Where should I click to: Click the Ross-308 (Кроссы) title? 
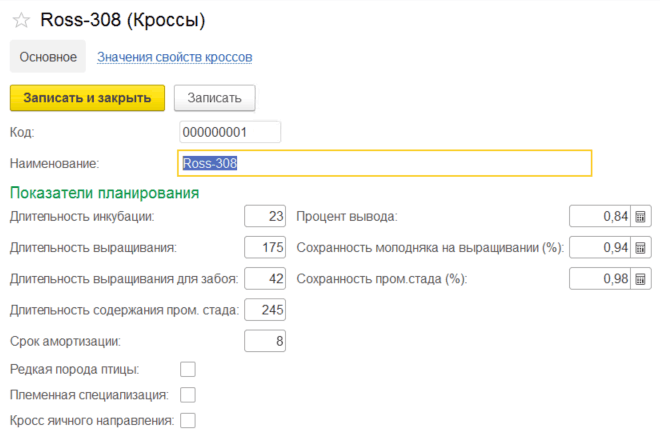(x=123, y=20)
